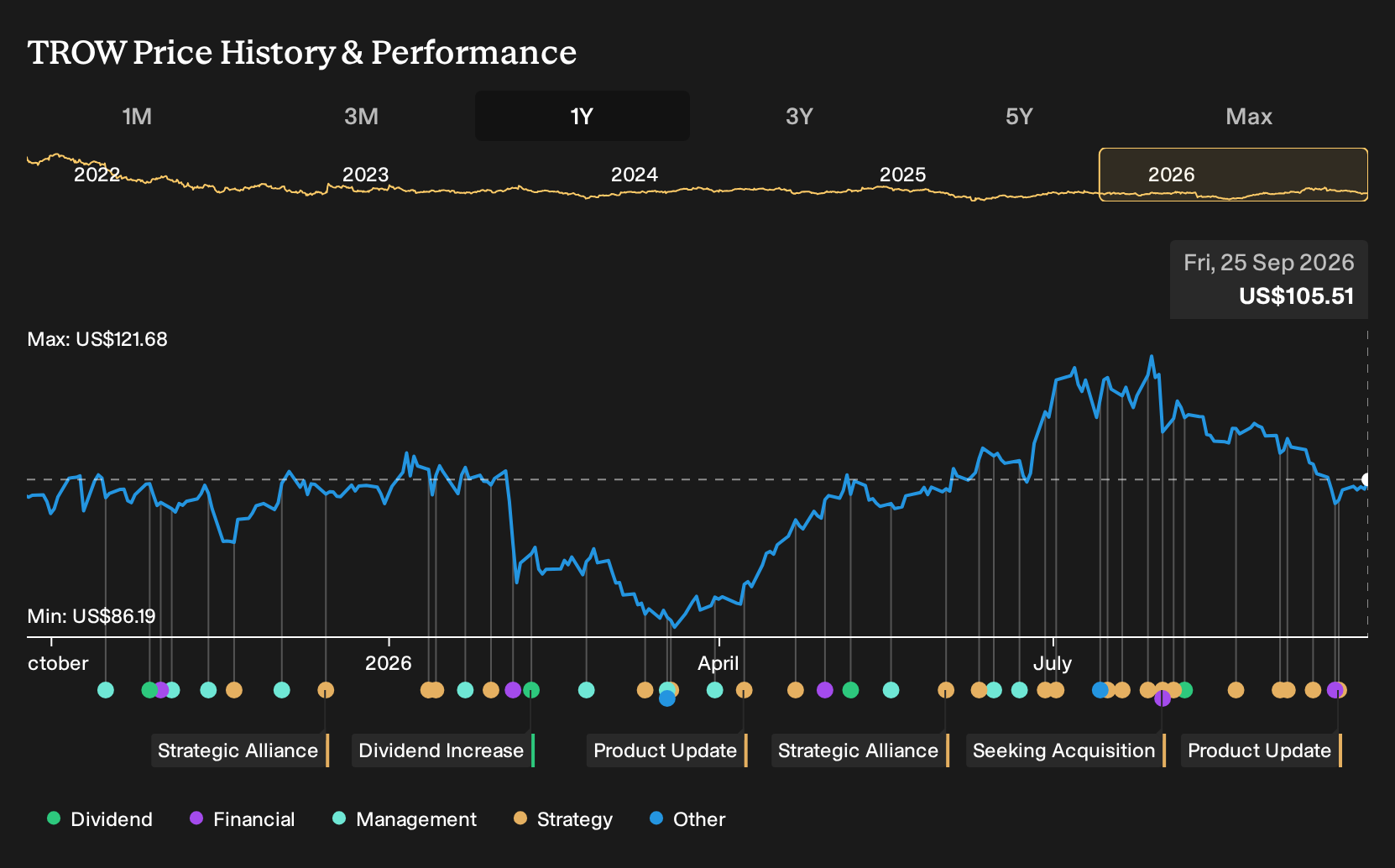Click the Min: US$86.19 label
The image size is (1395, 868).
[91, 616]
